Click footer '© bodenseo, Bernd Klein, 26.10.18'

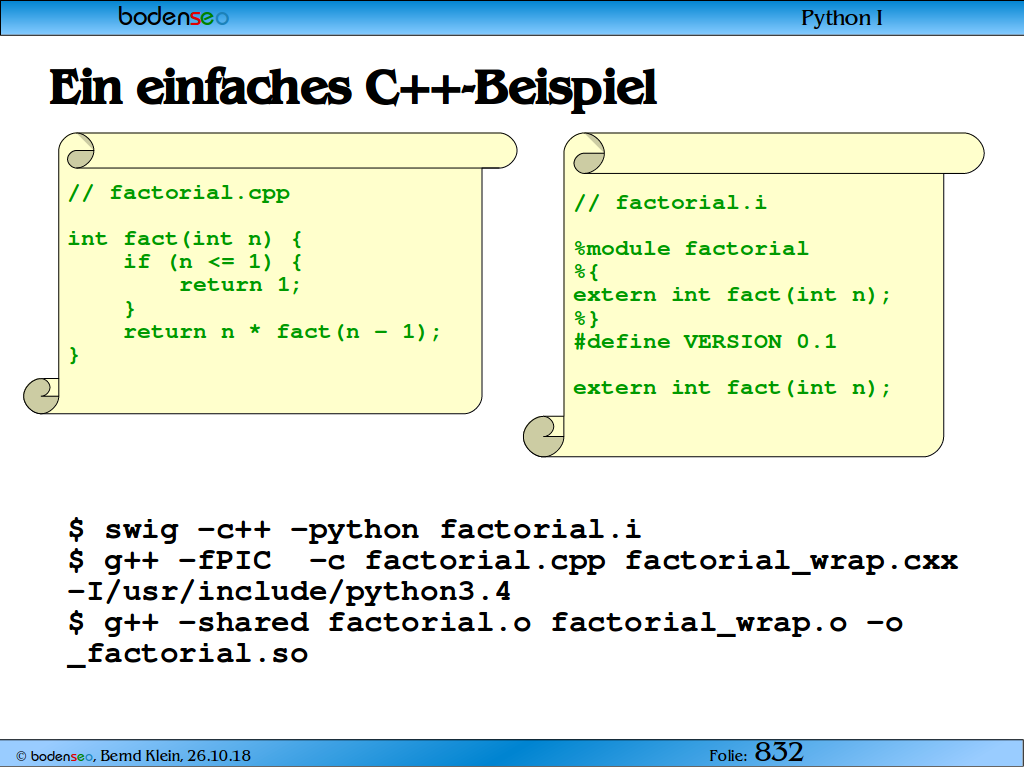(133, 756)
